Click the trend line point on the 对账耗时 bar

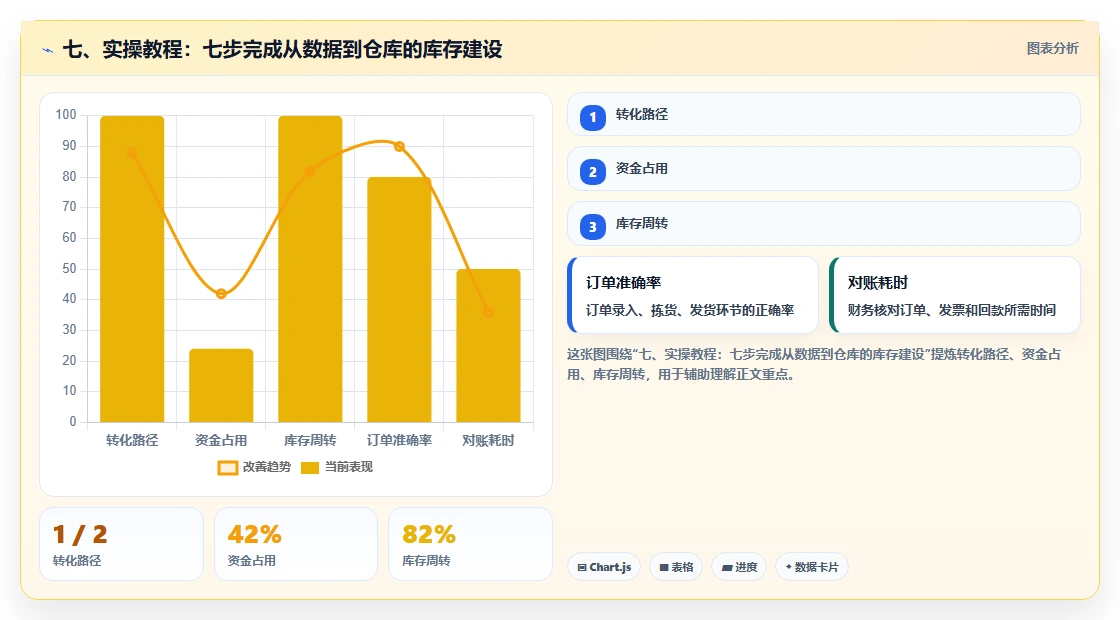489,312
